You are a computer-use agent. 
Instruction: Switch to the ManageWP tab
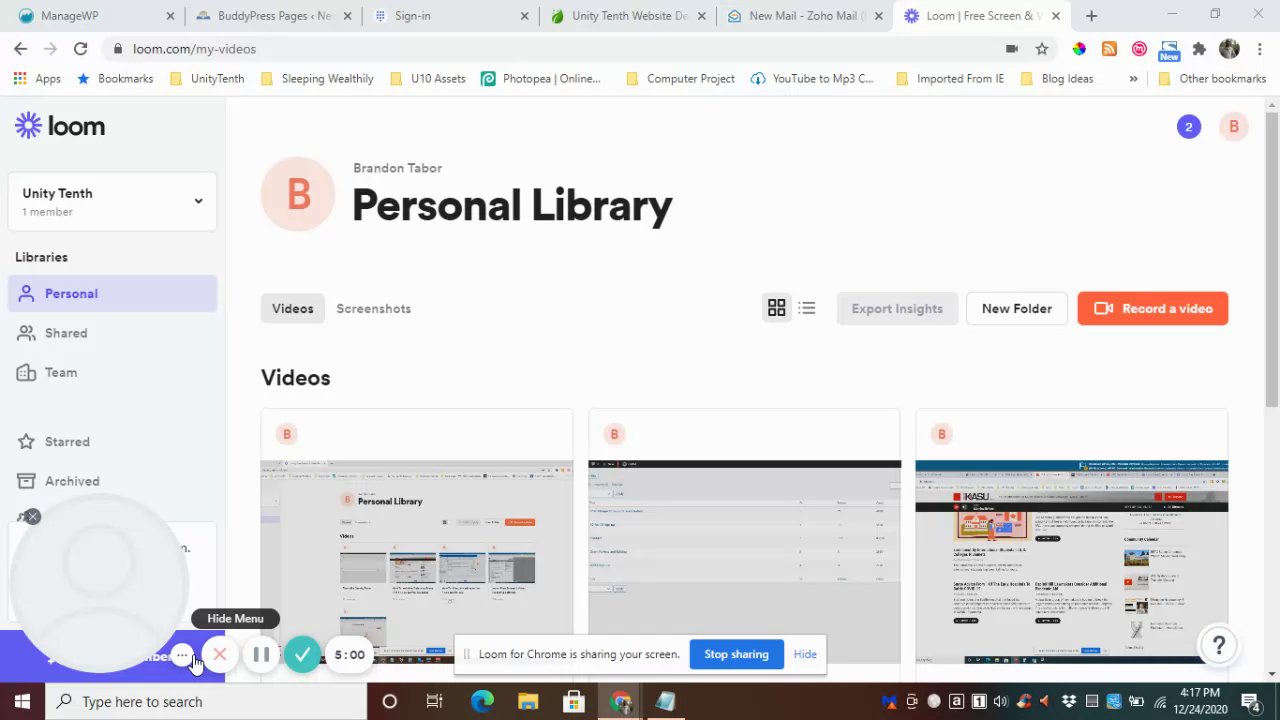point(94,16)
